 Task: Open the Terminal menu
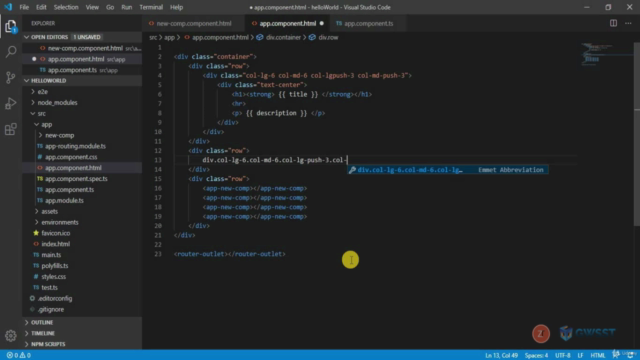pos(151,7)
